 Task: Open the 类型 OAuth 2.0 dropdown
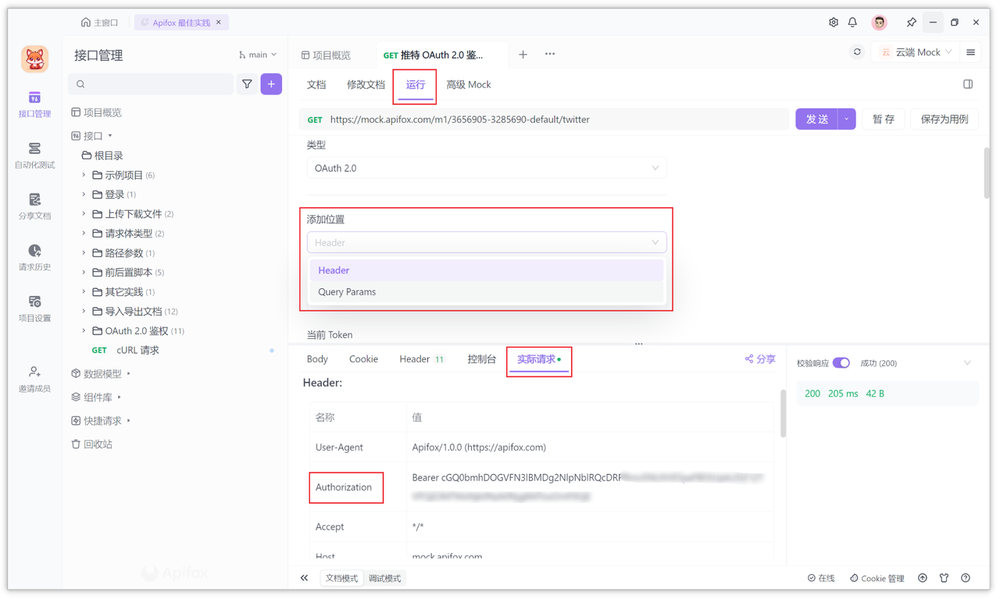487,167
